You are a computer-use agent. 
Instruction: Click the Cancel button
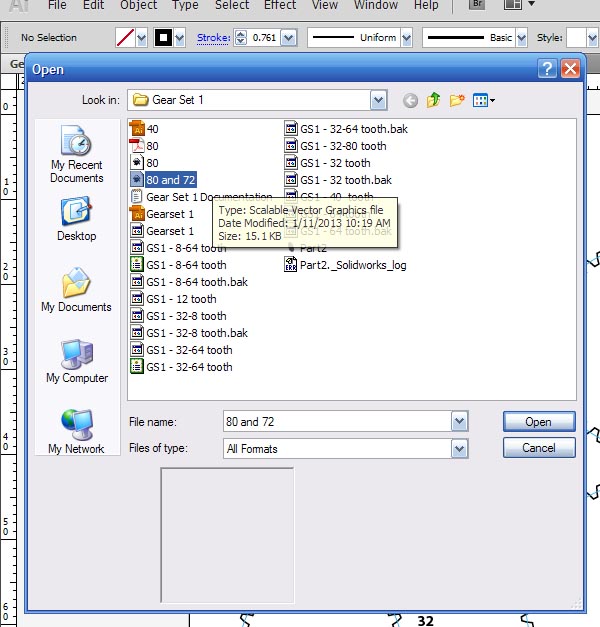click(x=539, y=447)
